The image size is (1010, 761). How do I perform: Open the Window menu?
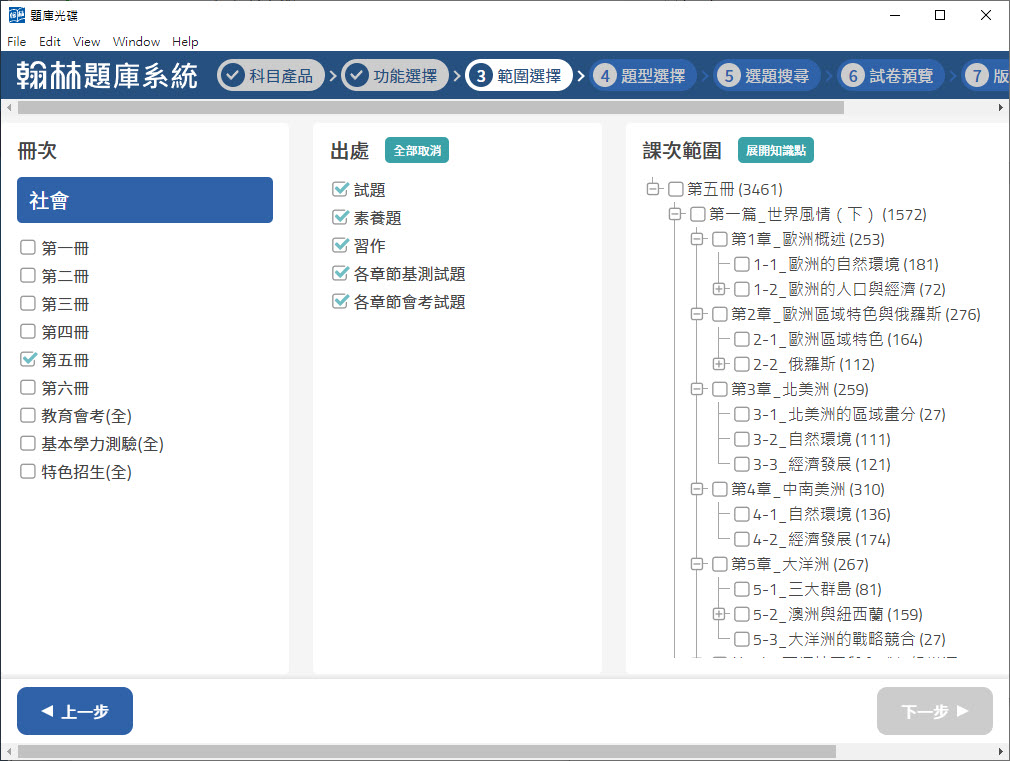(136, 42)
